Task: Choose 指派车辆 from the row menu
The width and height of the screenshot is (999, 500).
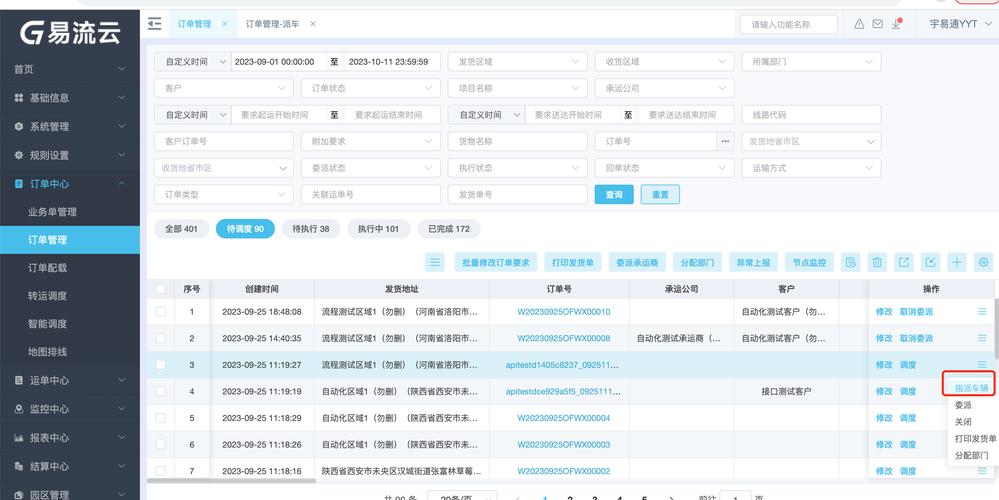Action: pos(971,387)
